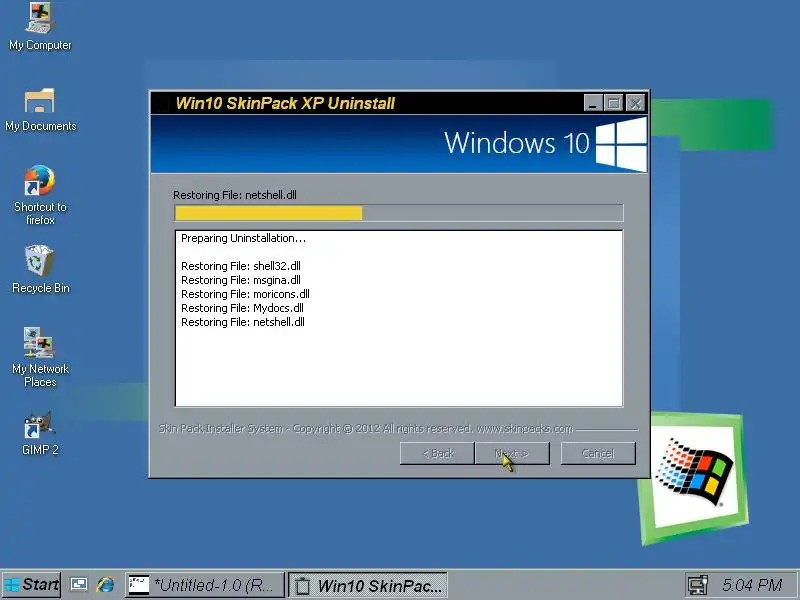The image size is (800, 600).
Task: Activate the Win10 SkinPac... taskbar button
Action: (x=368, y=585)
